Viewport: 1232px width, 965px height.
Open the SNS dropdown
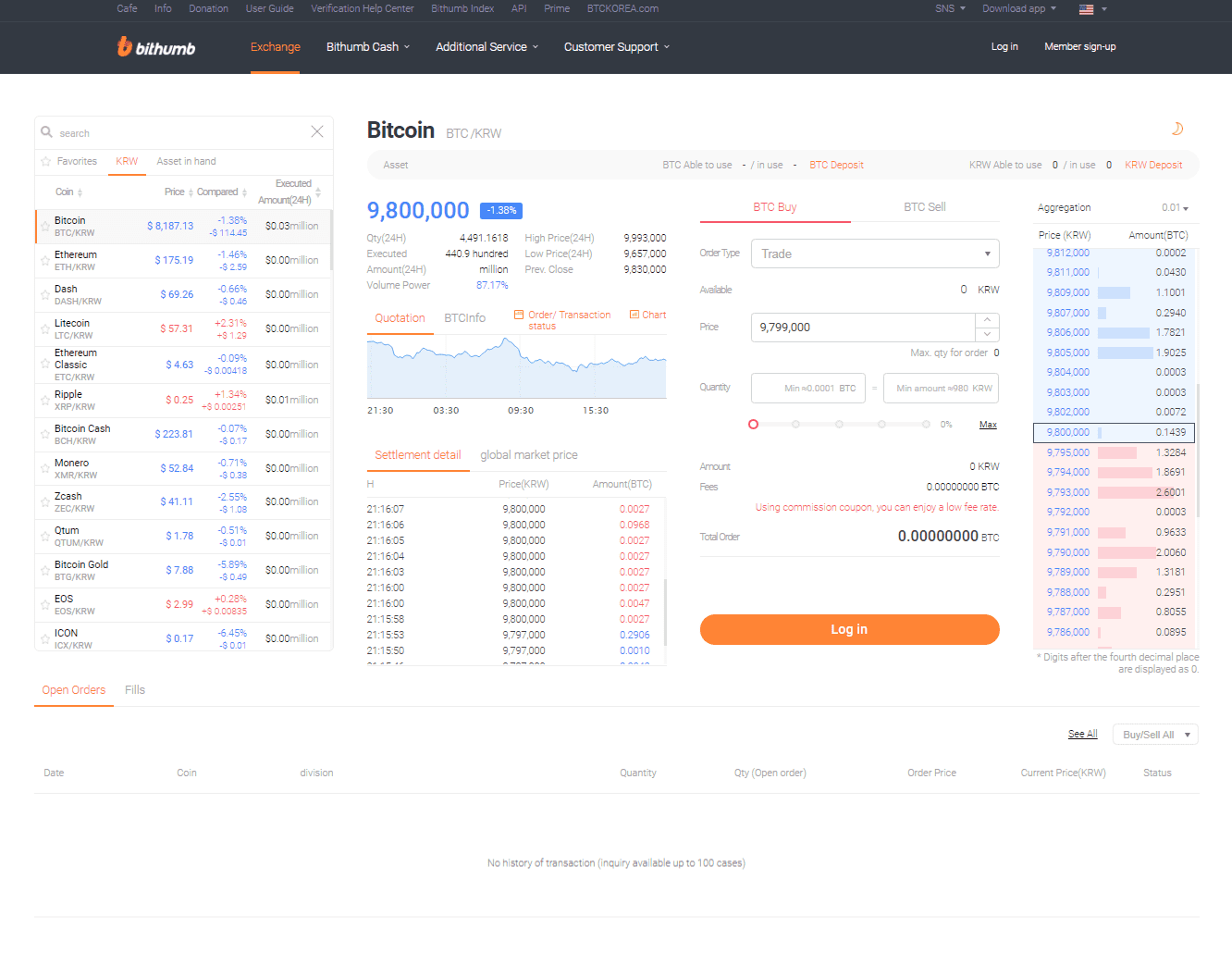(950, 9)
